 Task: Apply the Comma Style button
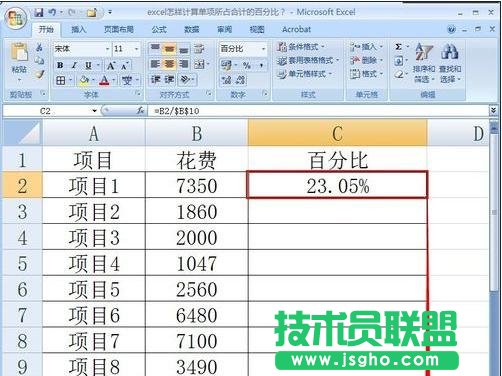tap(261, 65)
